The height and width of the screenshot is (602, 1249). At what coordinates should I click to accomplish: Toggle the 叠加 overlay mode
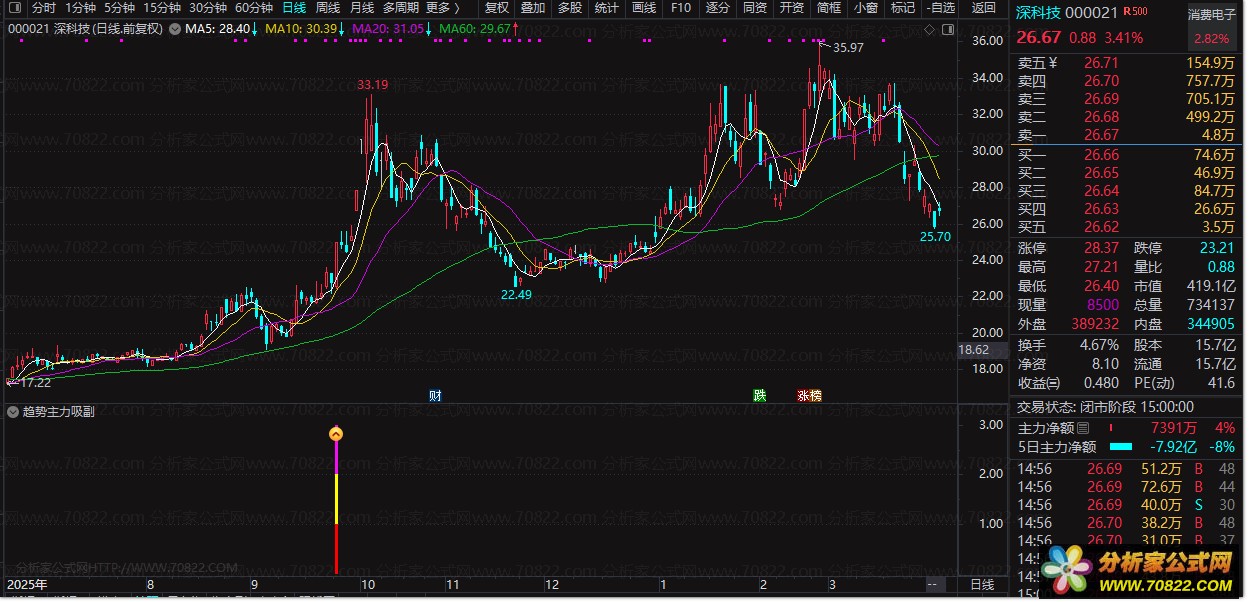click(533, 8)
